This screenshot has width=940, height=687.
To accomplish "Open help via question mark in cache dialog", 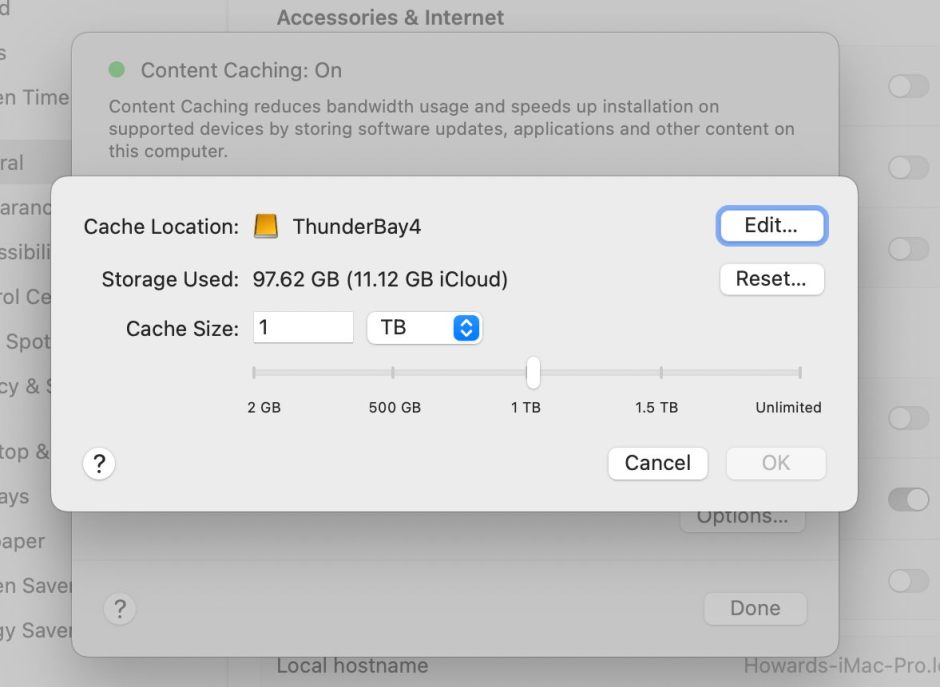I will point(99,463).
